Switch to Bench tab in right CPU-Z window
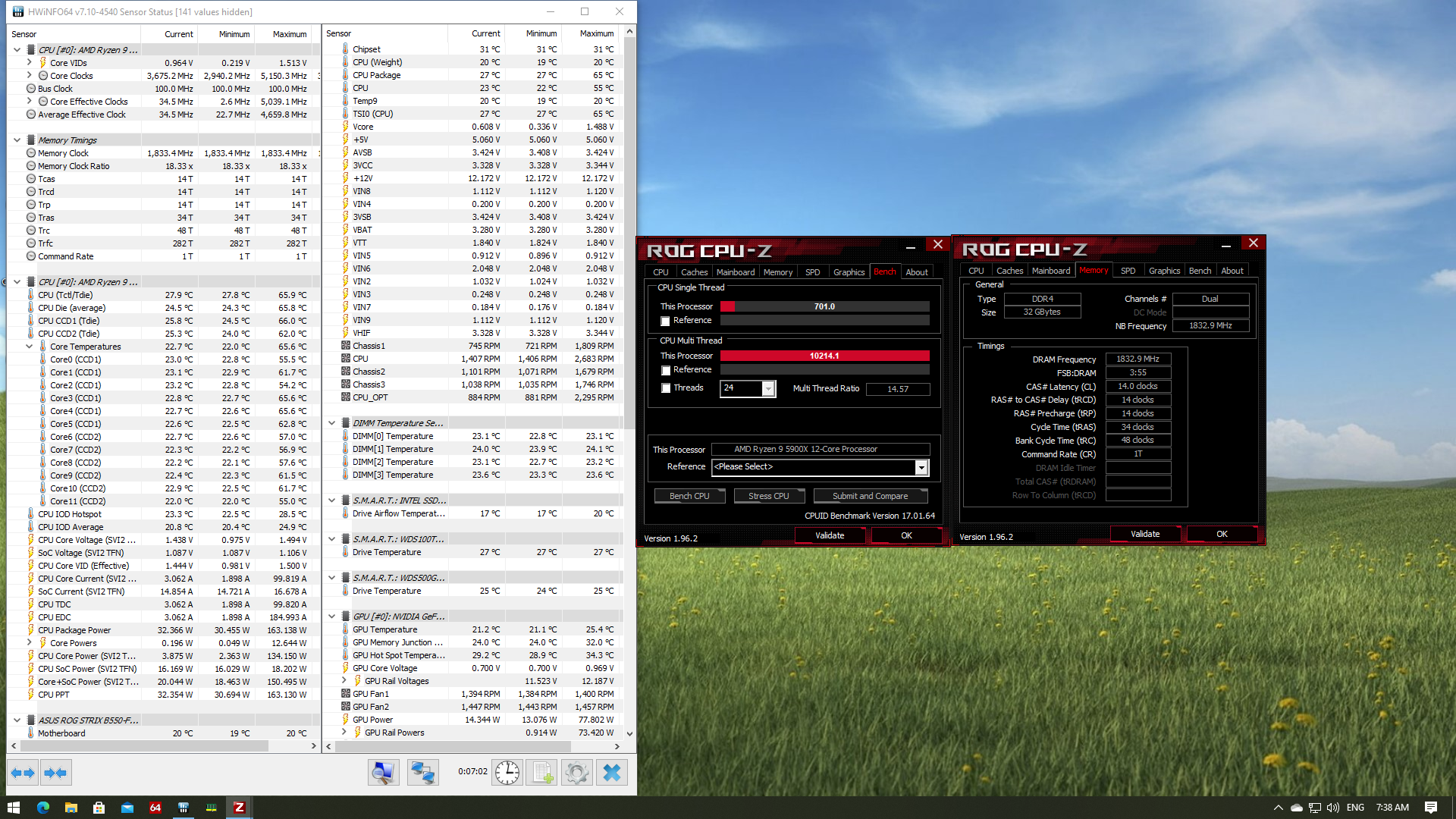 click(x=1200, y=271)
